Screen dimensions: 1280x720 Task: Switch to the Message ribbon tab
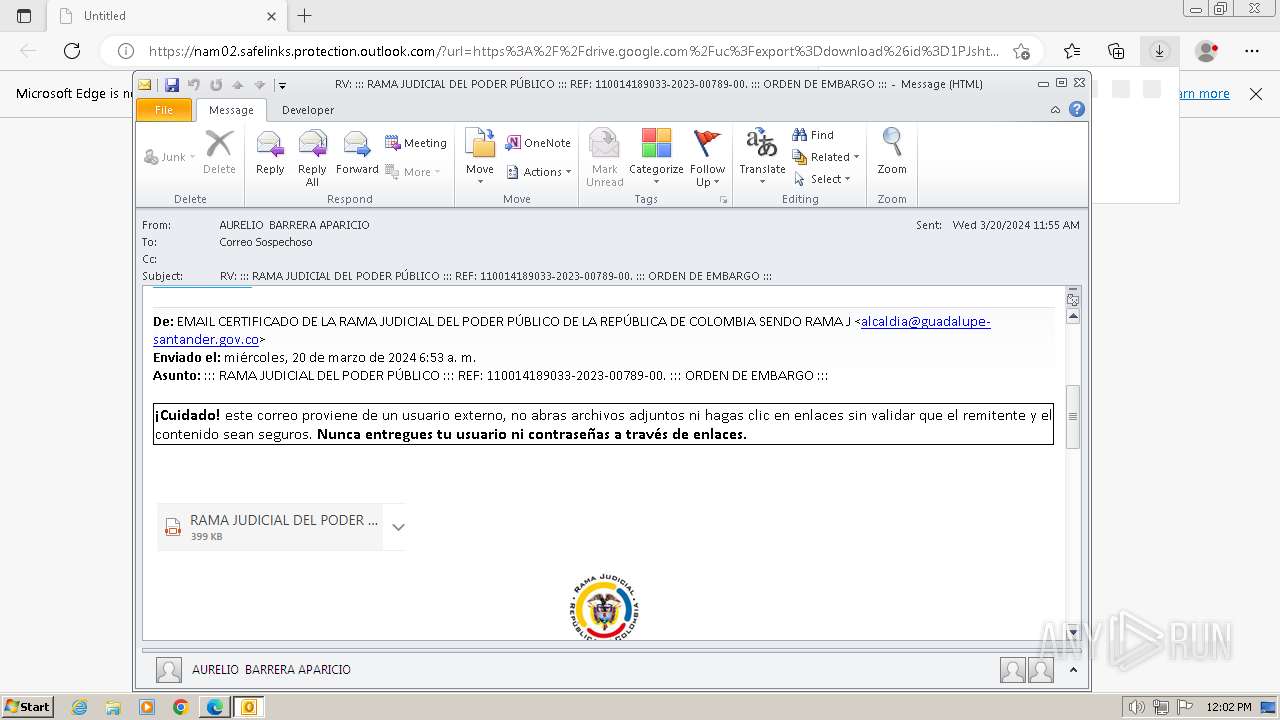tap(231, 110)
